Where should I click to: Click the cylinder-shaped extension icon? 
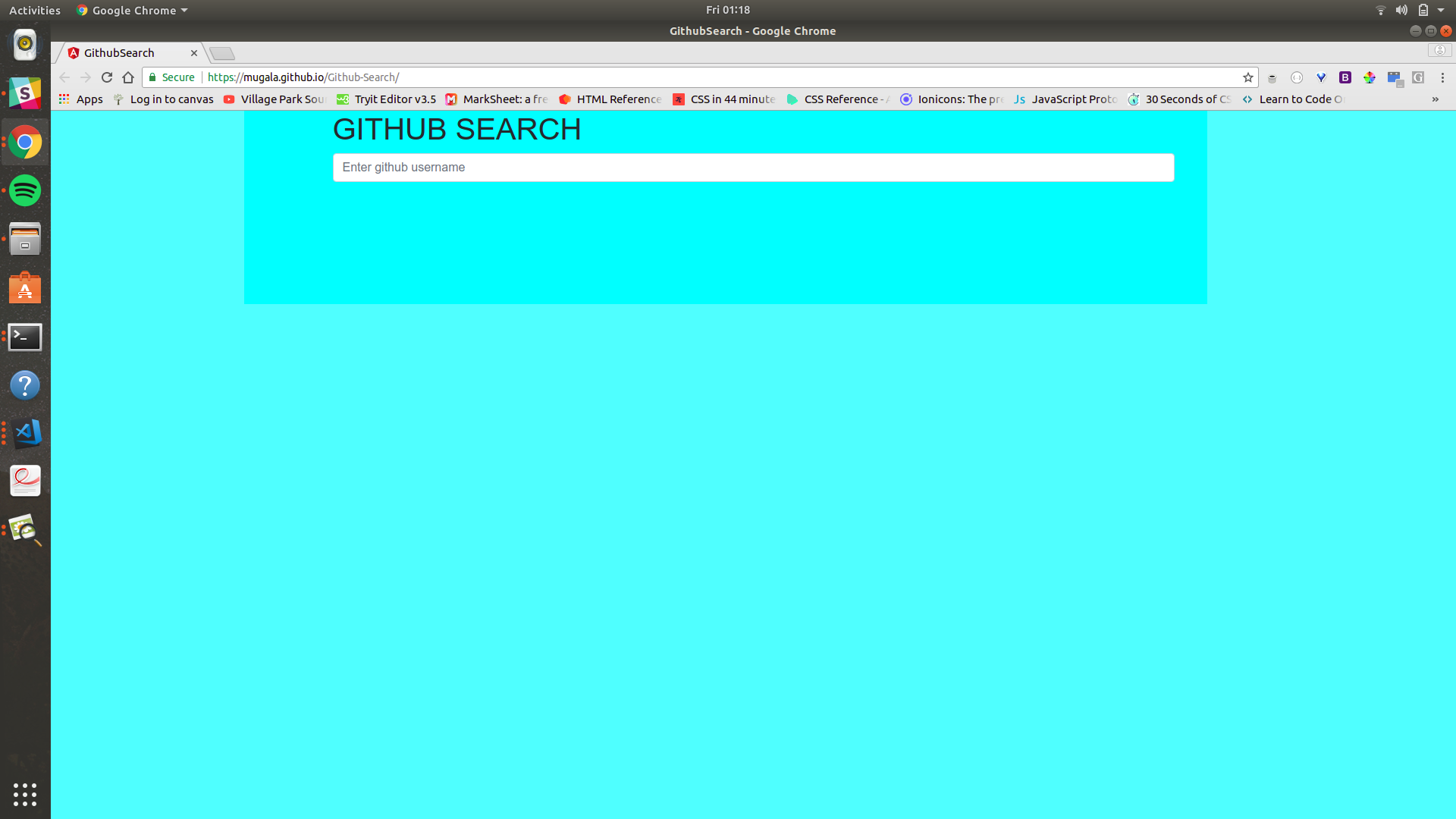click(1272, 77)
